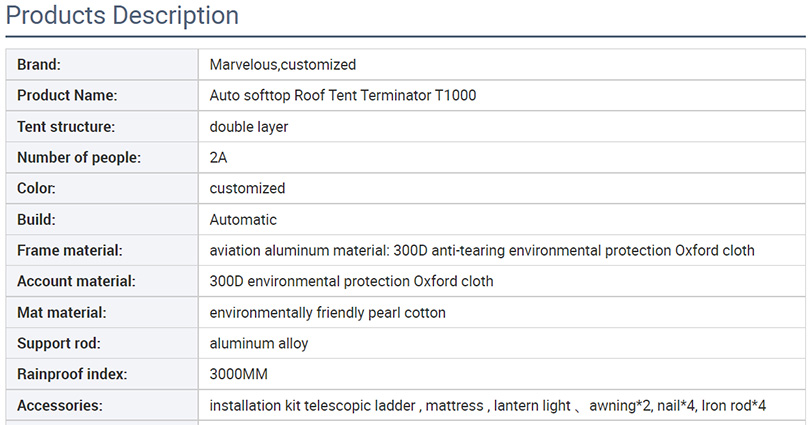Select the aviation aluminum material description
This screenshot has height=425, width=810.
[x=481, y=250]
